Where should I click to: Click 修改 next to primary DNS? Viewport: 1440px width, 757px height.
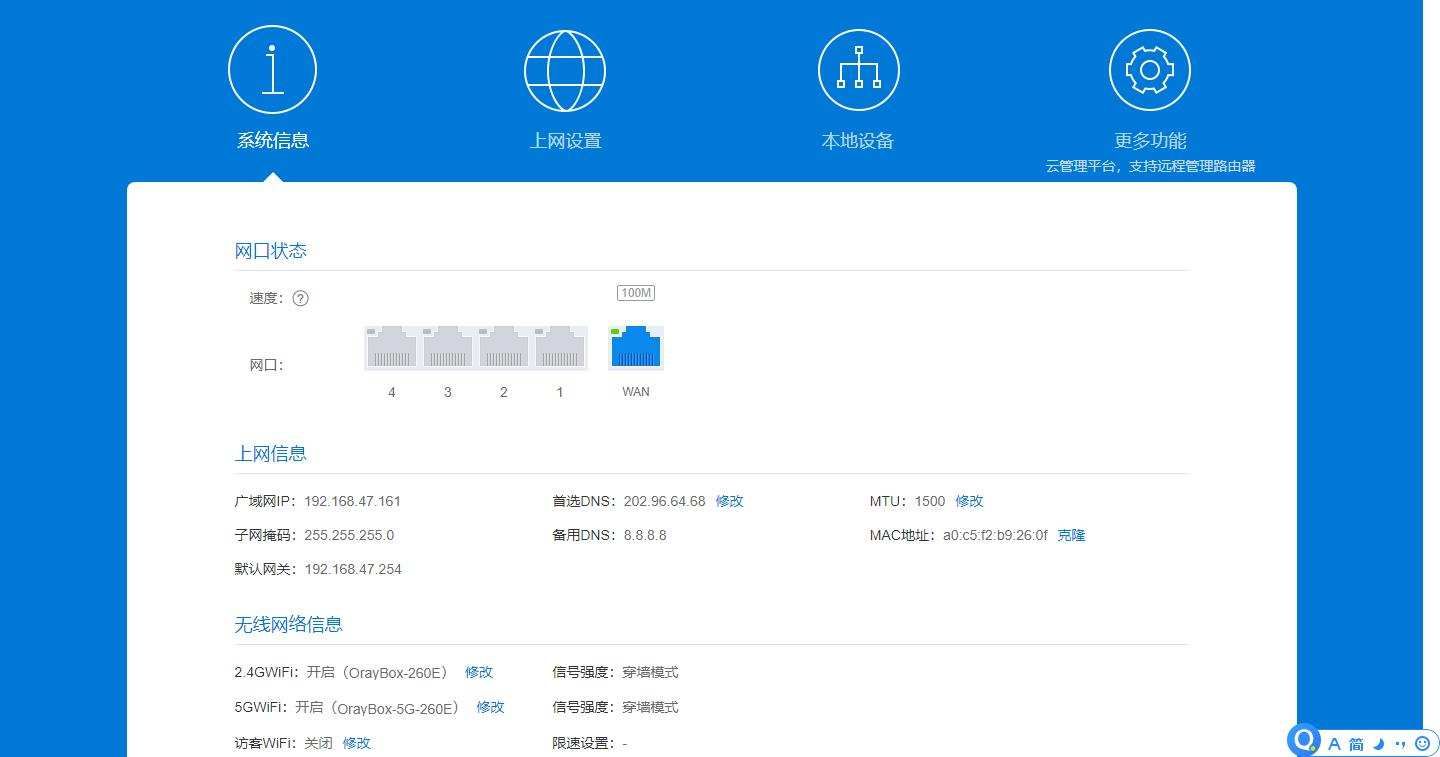(729, 501)
